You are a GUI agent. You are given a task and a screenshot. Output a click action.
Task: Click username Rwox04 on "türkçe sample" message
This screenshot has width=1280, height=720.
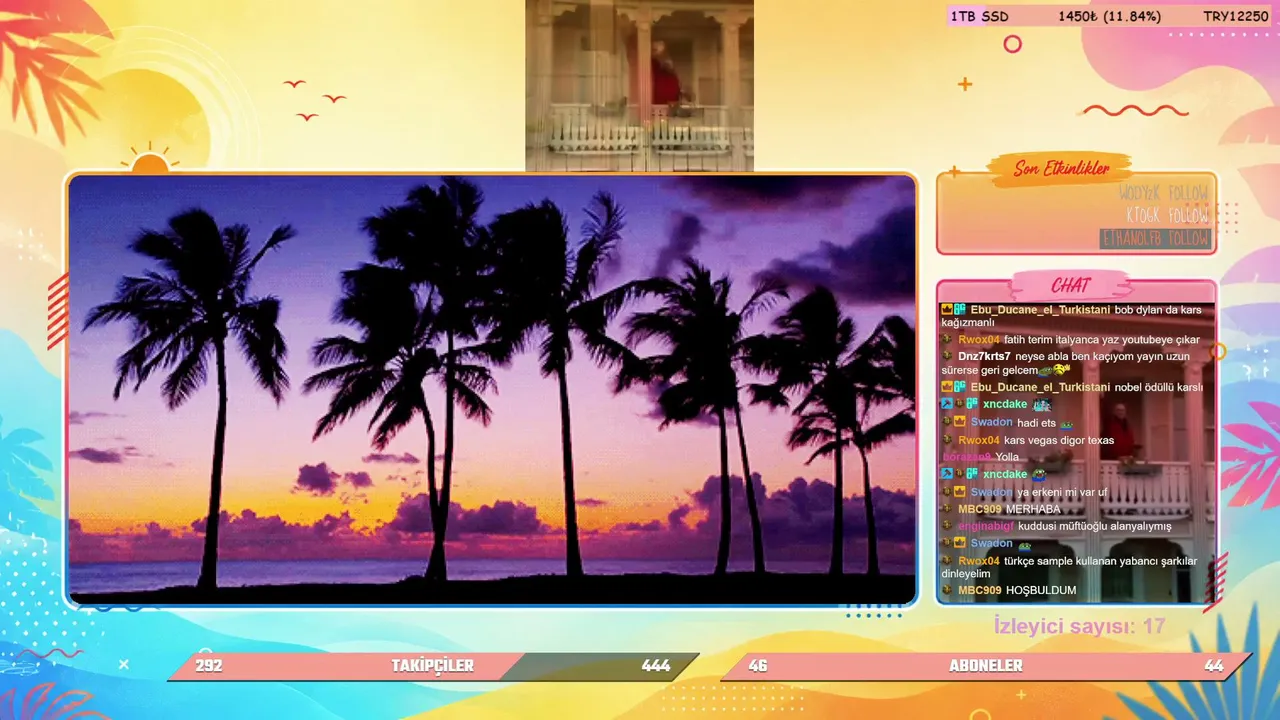(x=979, y=561)
